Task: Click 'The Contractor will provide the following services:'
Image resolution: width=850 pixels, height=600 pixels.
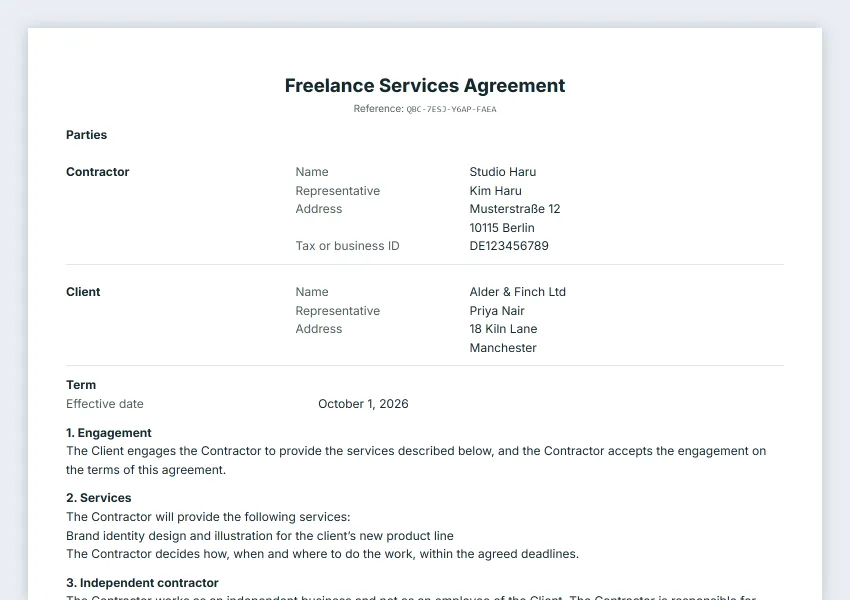Action: 208,517
